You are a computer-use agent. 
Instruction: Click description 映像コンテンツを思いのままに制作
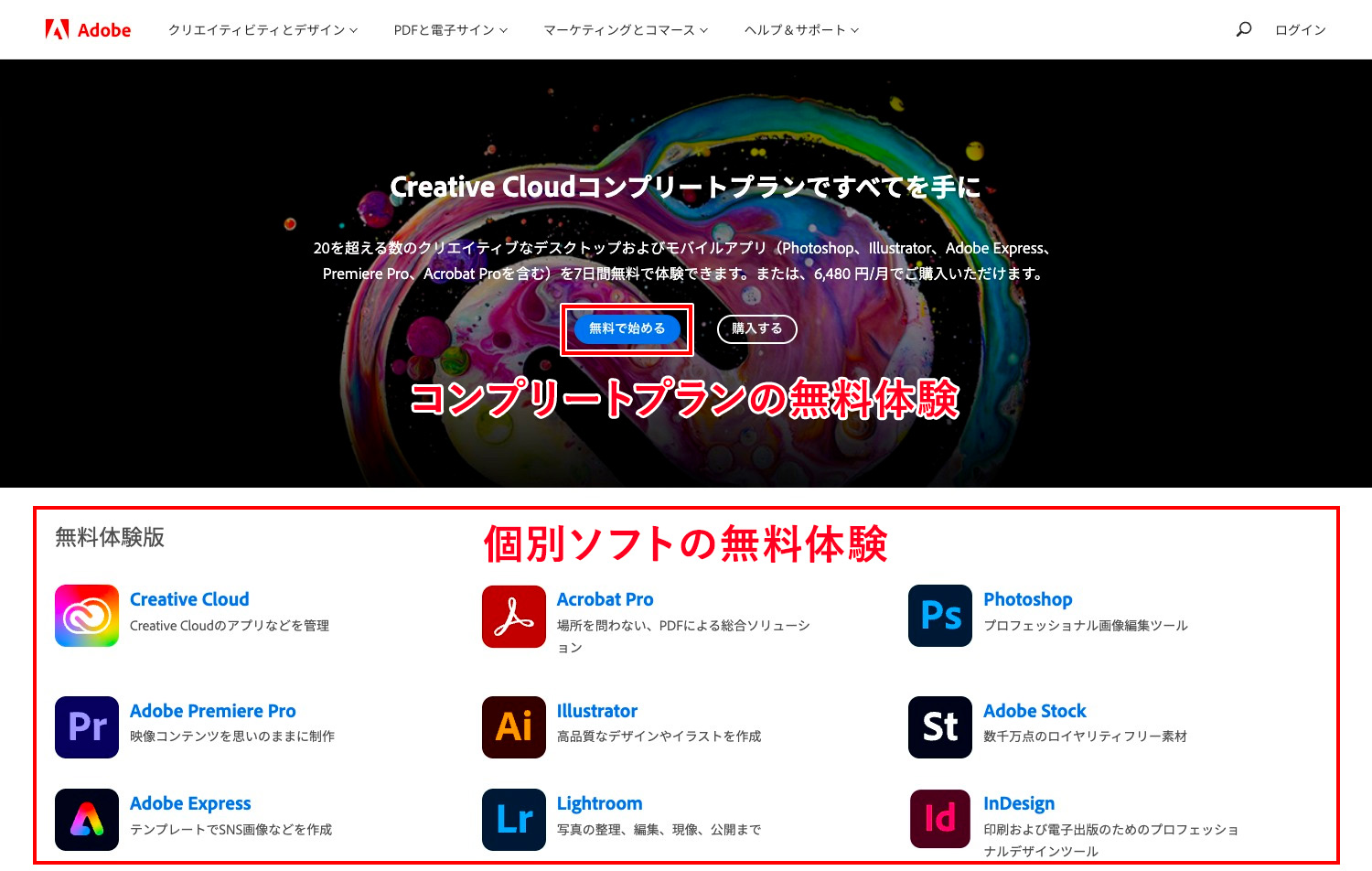click(232, 737)
